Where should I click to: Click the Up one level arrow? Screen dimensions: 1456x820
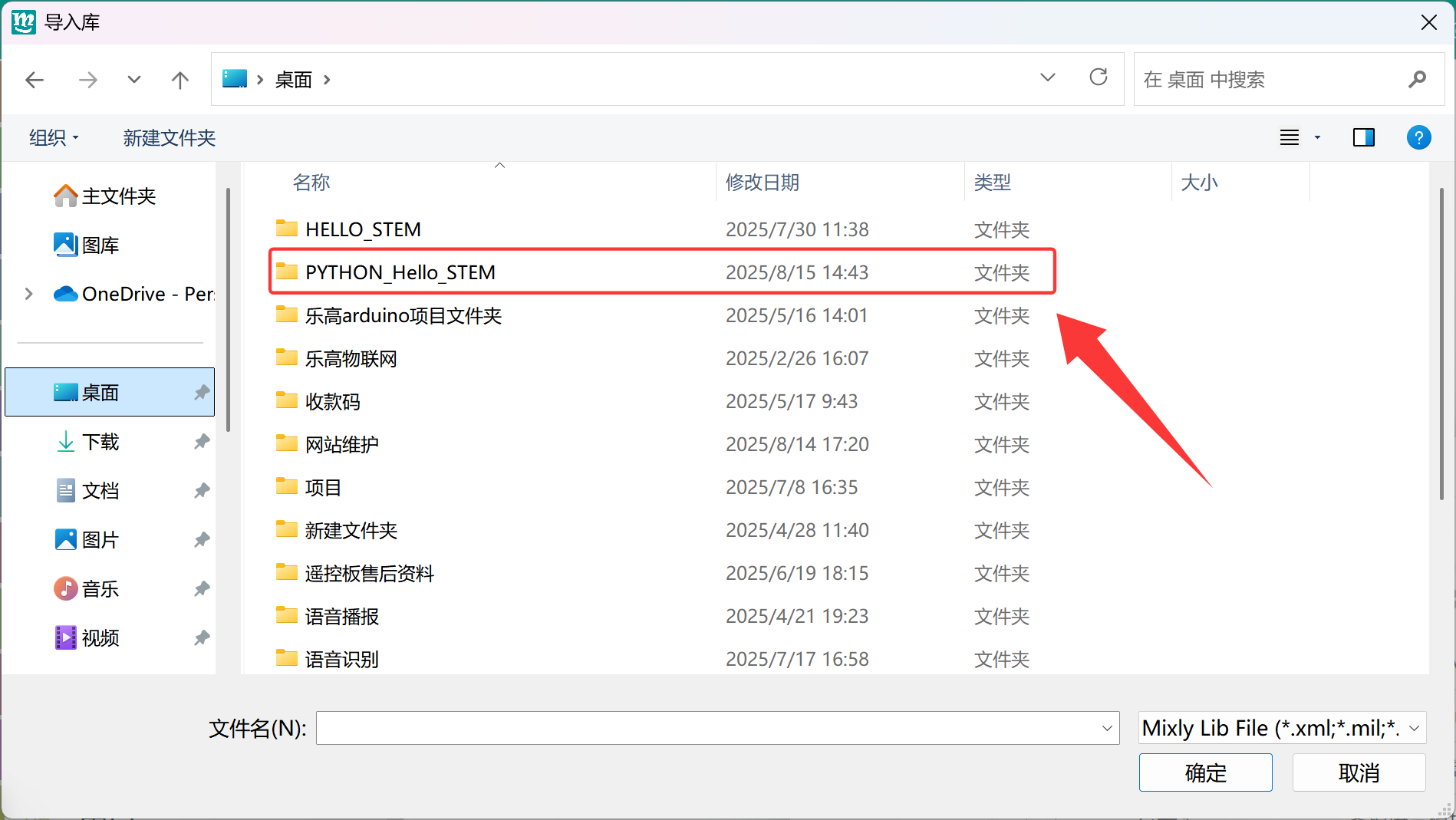[x=180, y=80]
